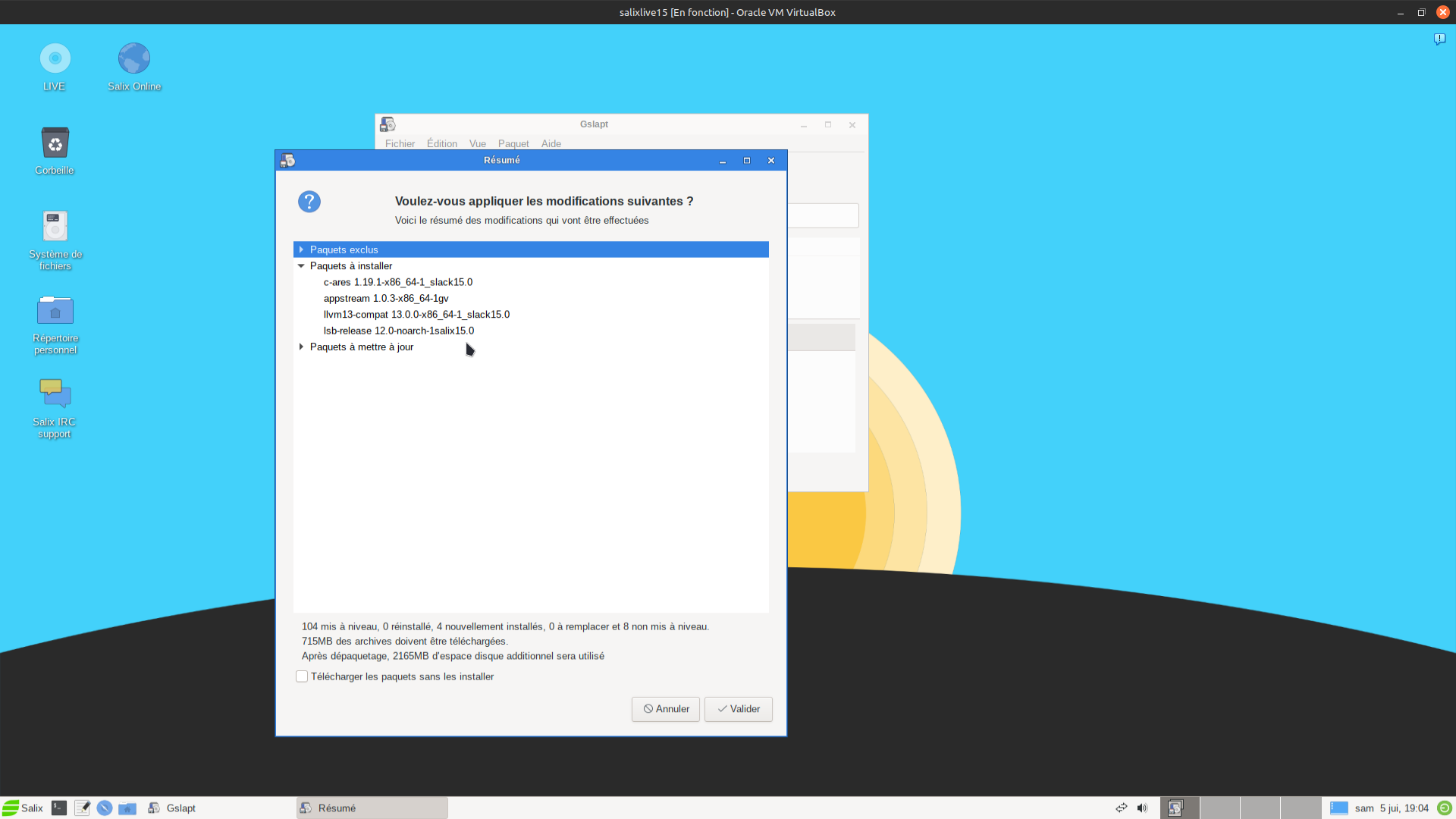1456x819 pixels.
Task: Launch the text editor from the panel
Action: tap(82, 808)
